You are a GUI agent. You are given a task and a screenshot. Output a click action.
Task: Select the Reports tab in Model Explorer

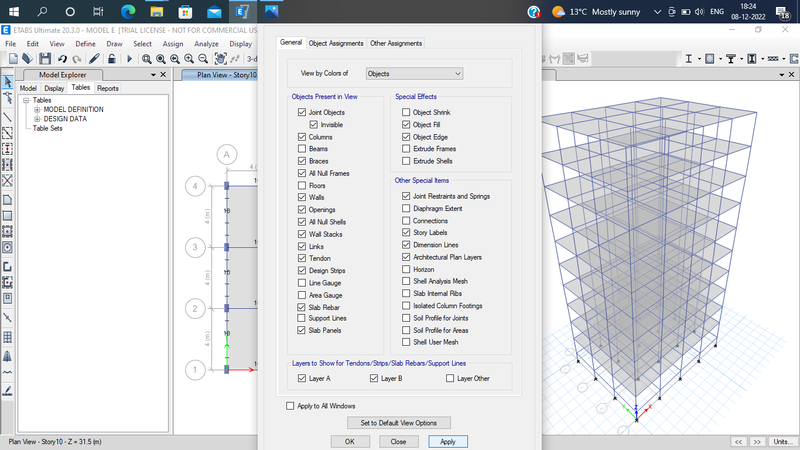point(108,88)
